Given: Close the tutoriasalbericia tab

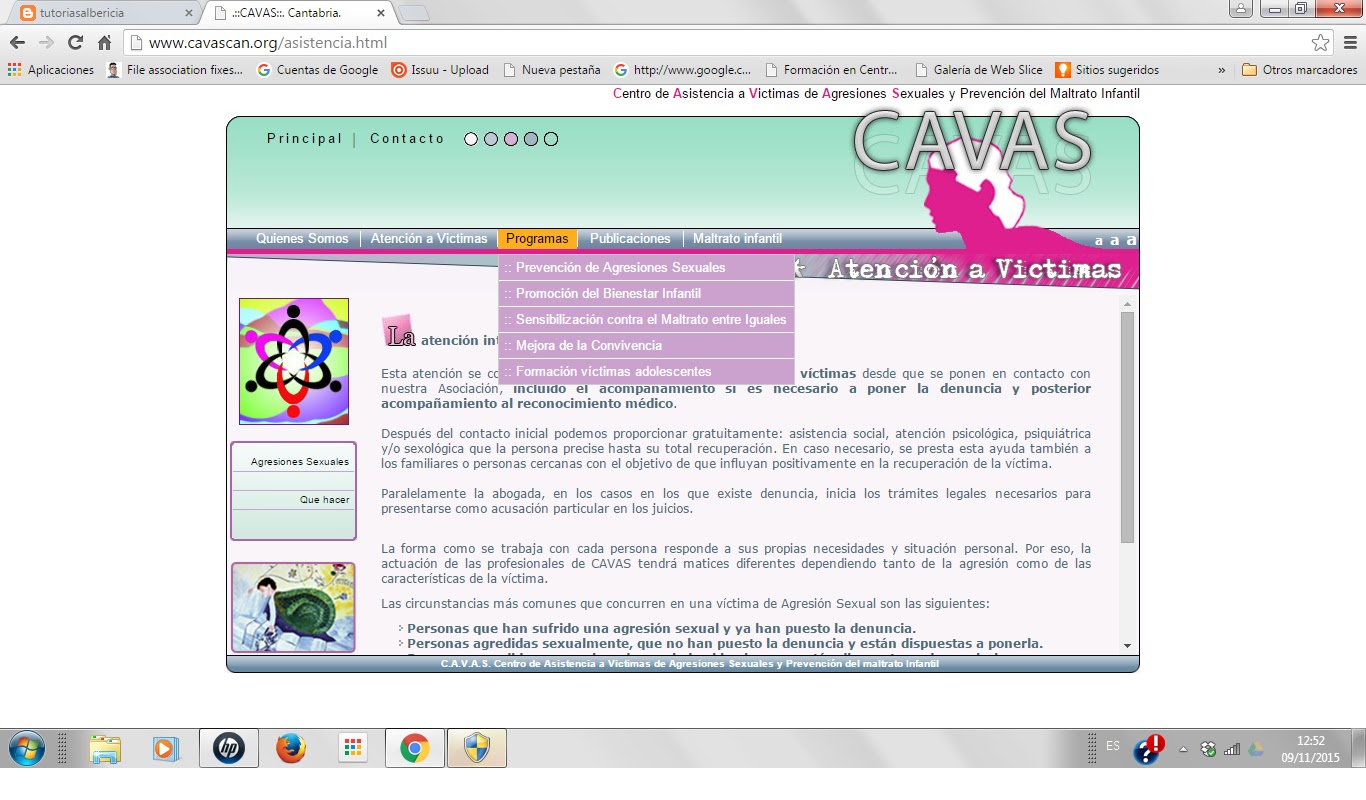Looking at the screenshot, I should [188, 13].
